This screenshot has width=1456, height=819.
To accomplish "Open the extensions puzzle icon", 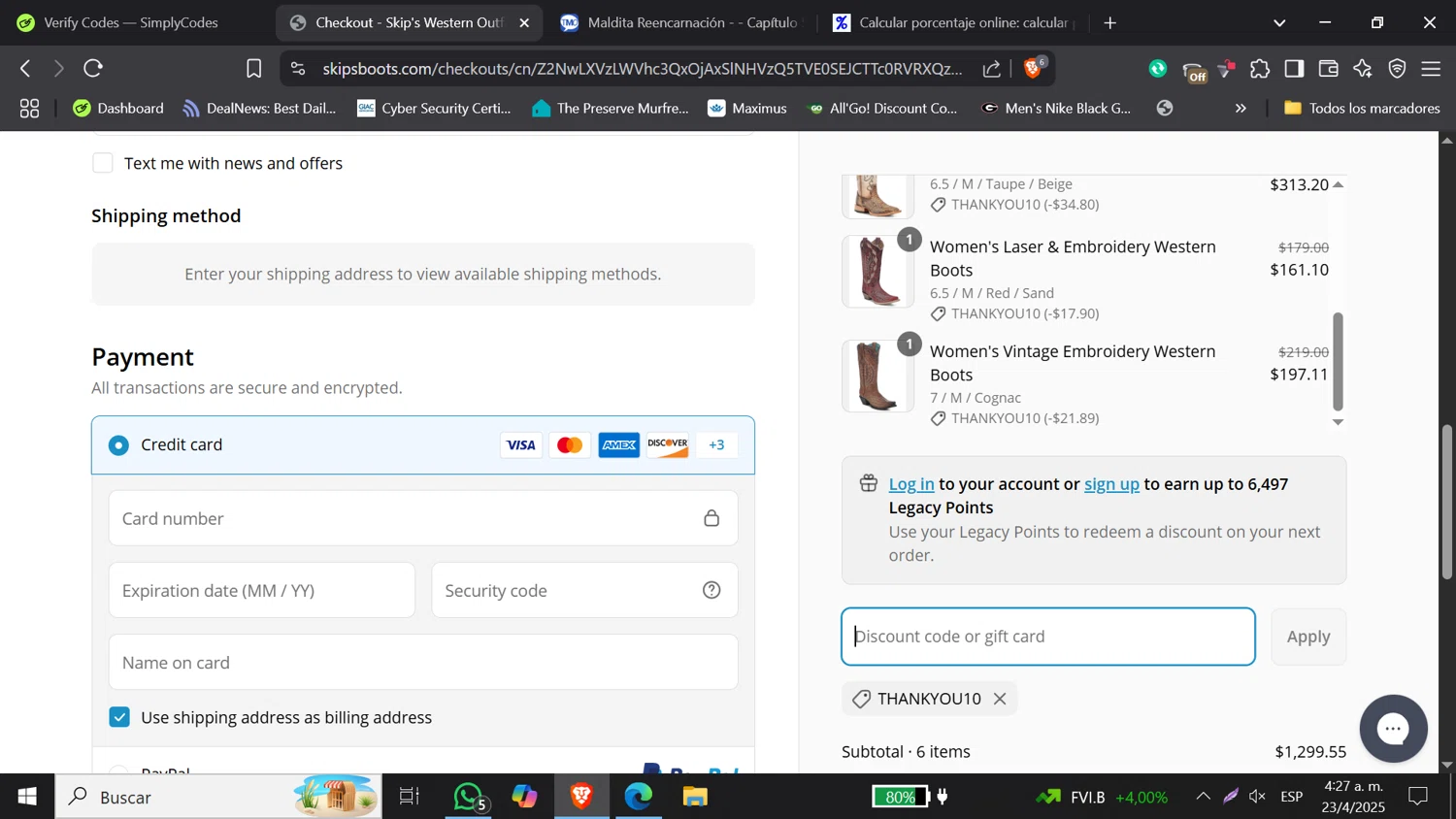I will click(x=1260, y=68).
